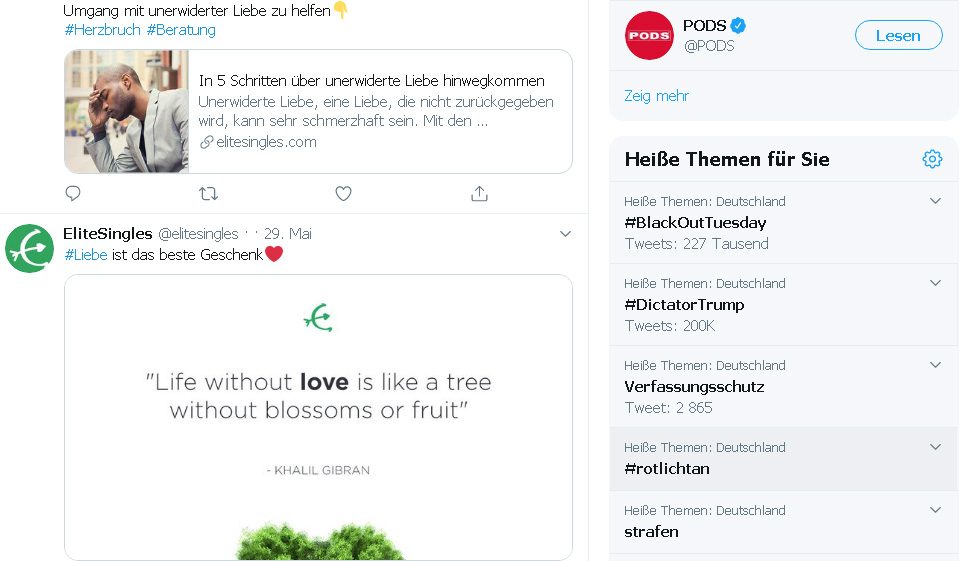Expand options for #DictatorTrump trend
Image resolution: width=960 pixels, height=561 pixels.
coord(935,283)
